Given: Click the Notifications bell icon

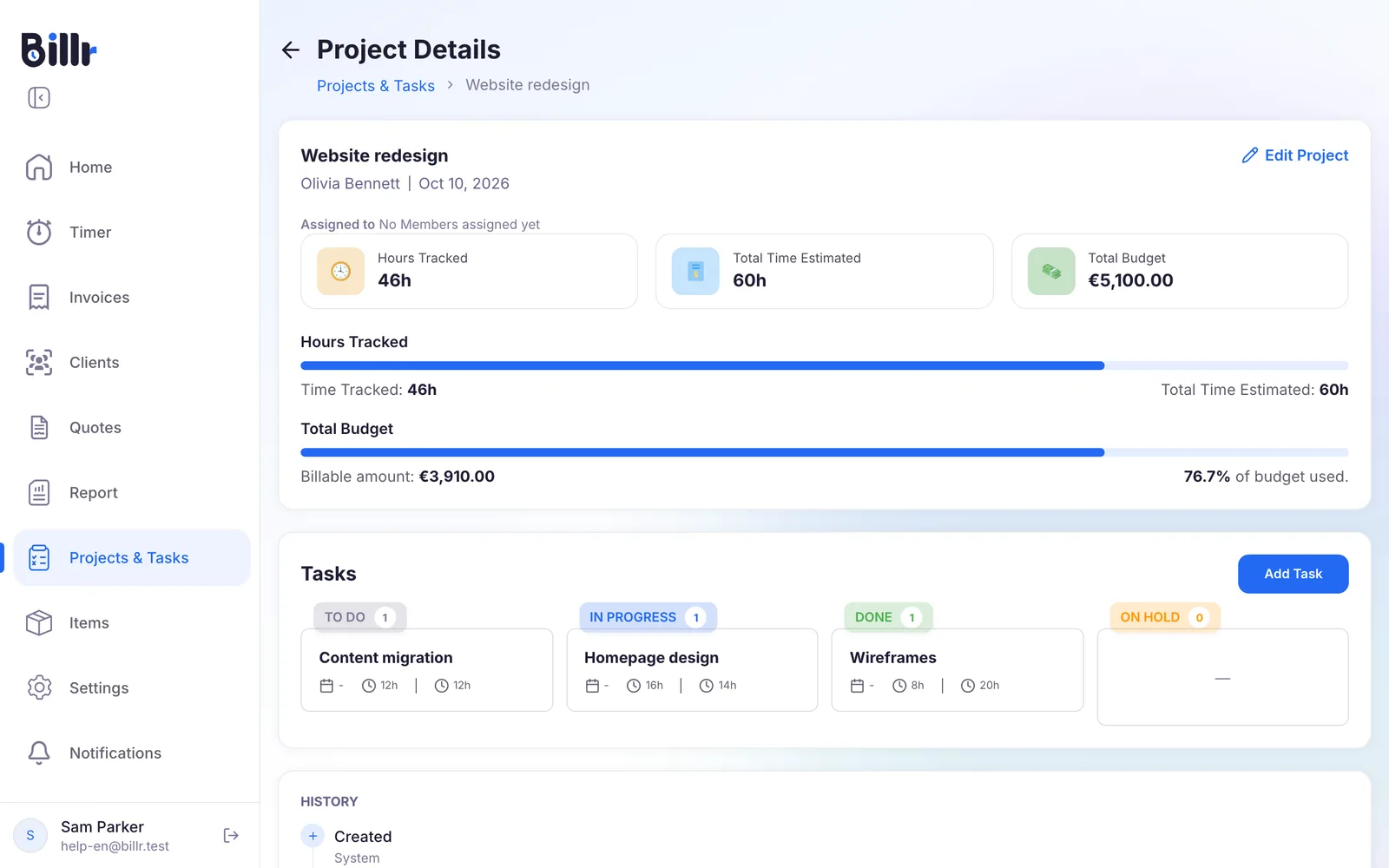Looking at the screenshot, I should tap(39, 753).
